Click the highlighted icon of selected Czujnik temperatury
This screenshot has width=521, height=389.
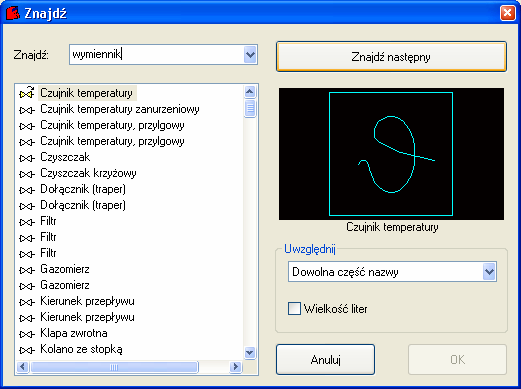tap(27, 93)
